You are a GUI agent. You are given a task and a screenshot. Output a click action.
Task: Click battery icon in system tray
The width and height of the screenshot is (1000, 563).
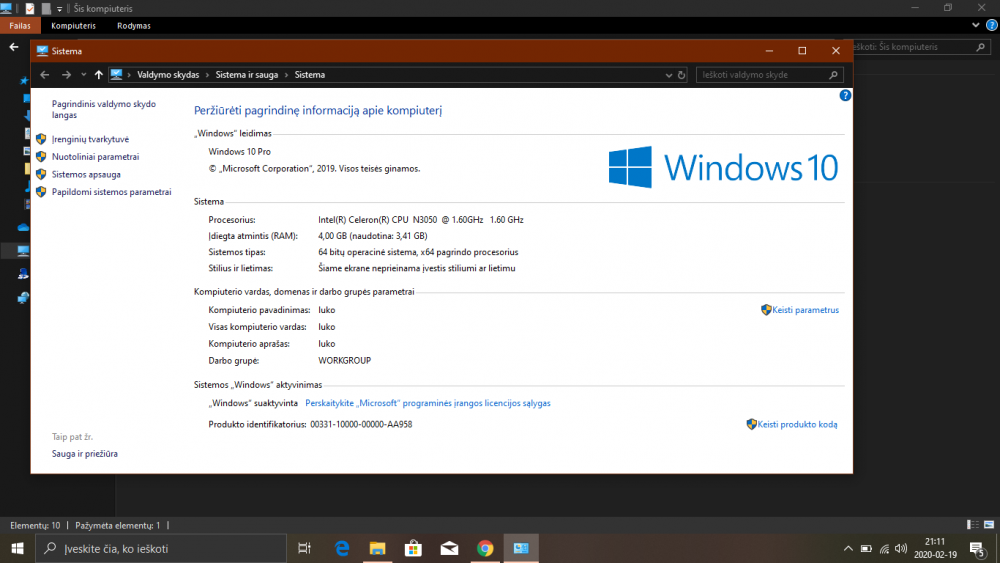coord(866,548)
